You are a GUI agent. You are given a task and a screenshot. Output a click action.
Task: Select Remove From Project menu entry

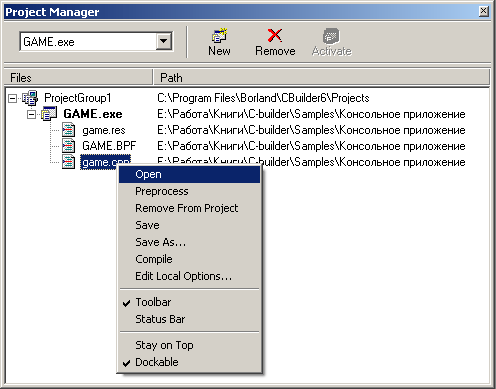click(189, 209)
